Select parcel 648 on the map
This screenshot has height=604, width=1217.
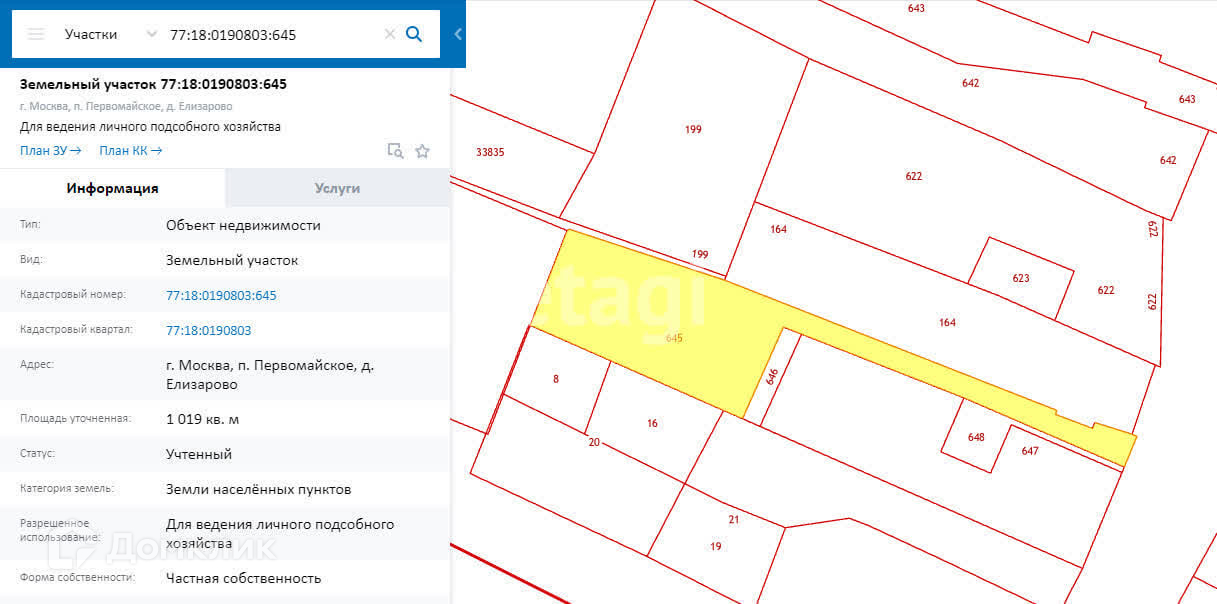pyautogui.click(x=975, y=437)
